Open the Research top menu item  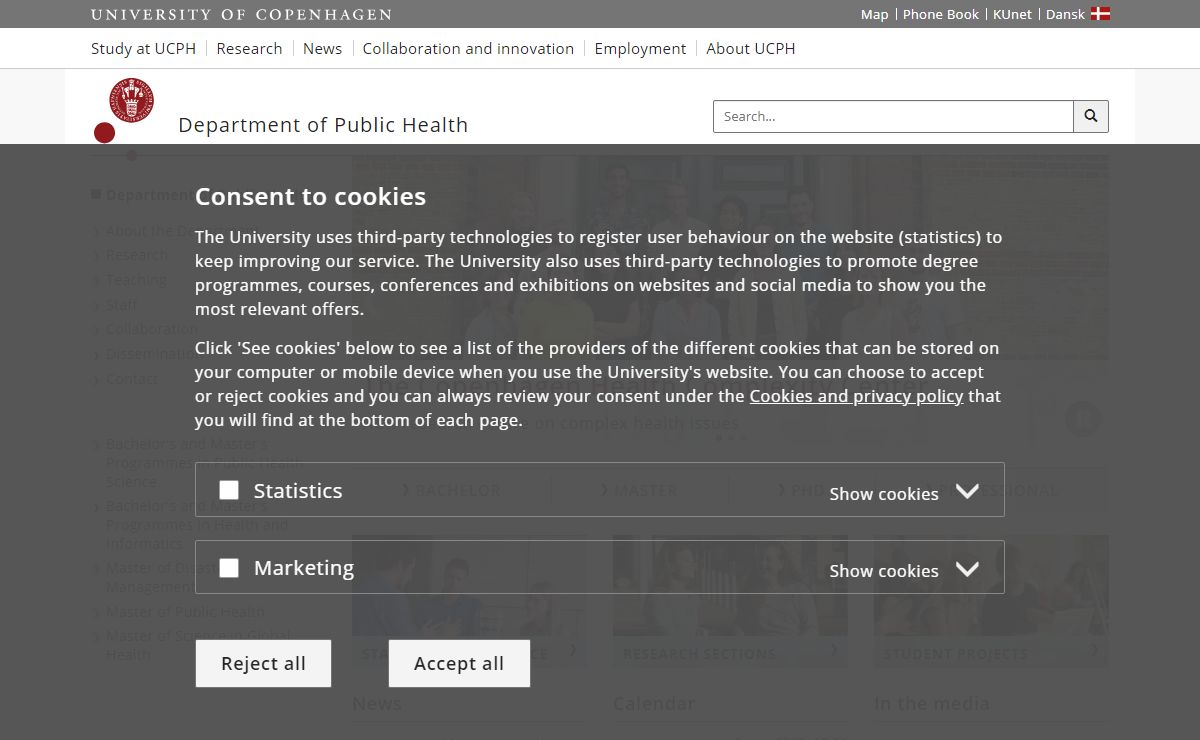(249, 48)
